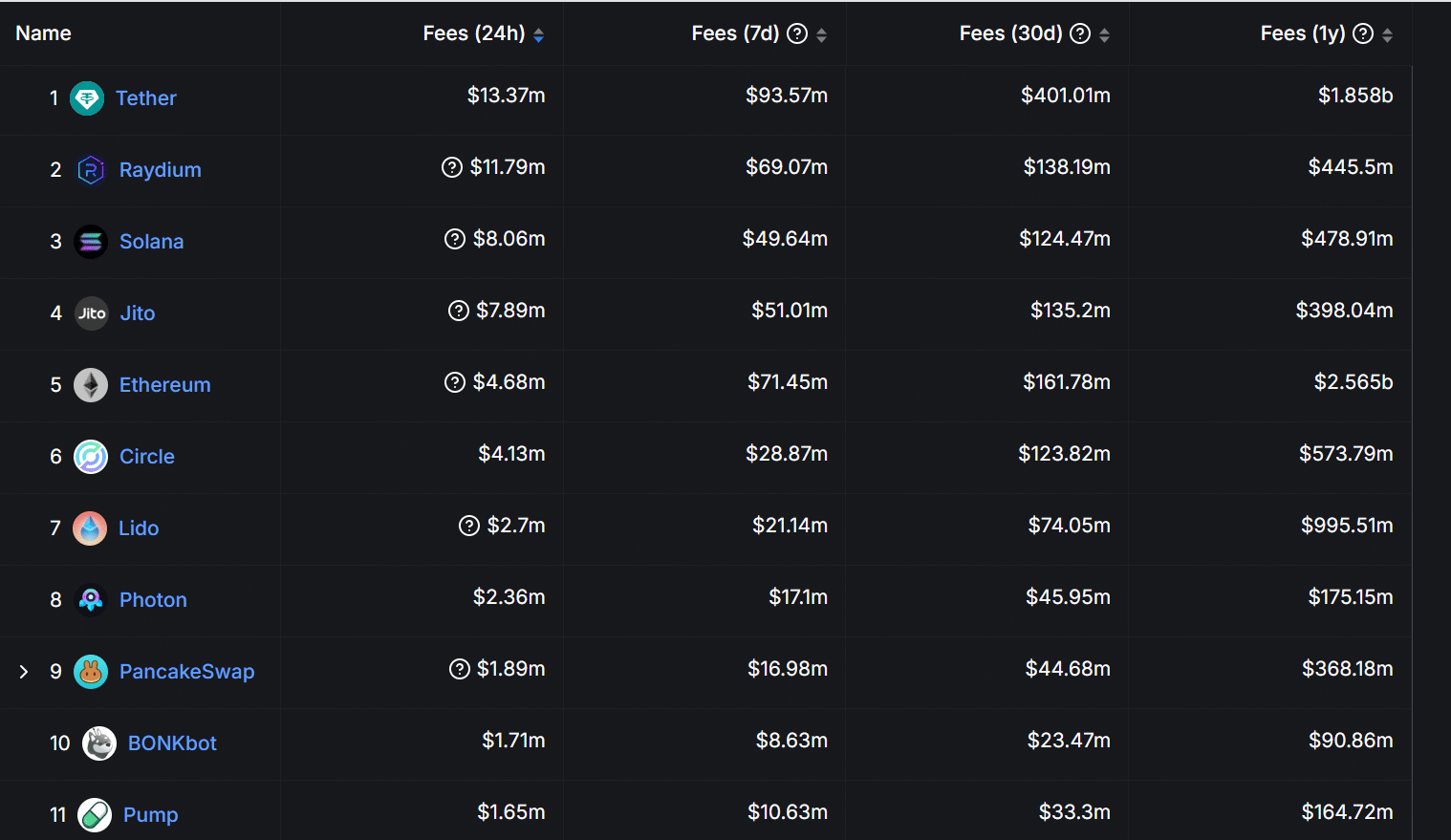The height and width of the screenshot is (840, 1451).
Task: Open the PancakeSwap protocol link
Action: tap(187, 672)
